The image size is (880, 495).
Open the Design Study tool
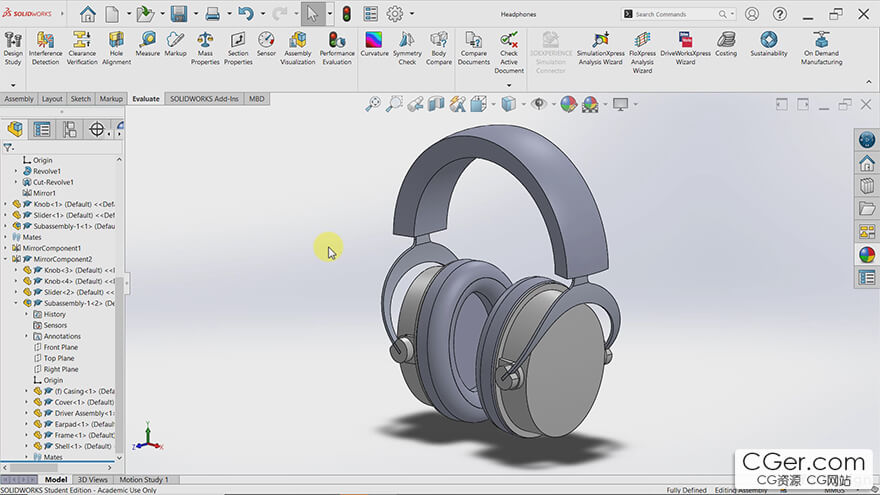(13, 48)
